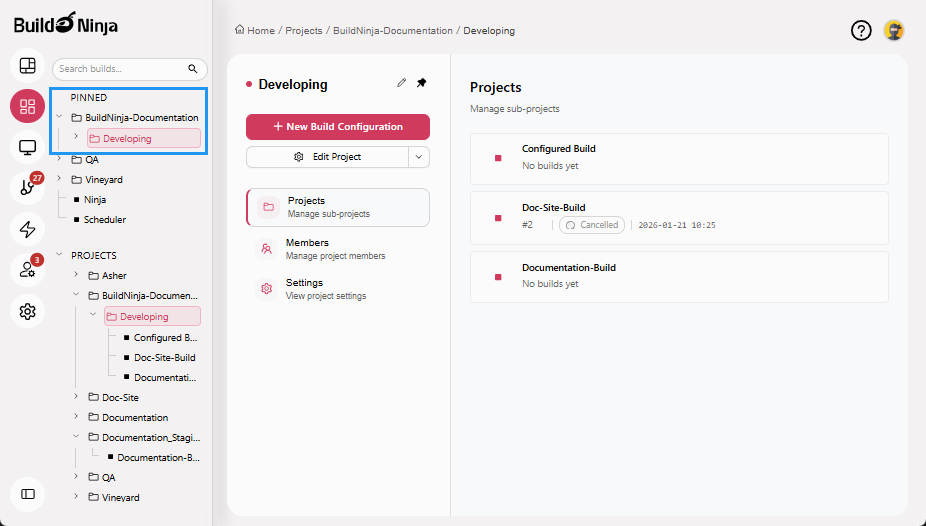The height and width of the screenshot is (526, 926).
Task: Click the gear icon on Edit Project button
Action: point(299,157)
